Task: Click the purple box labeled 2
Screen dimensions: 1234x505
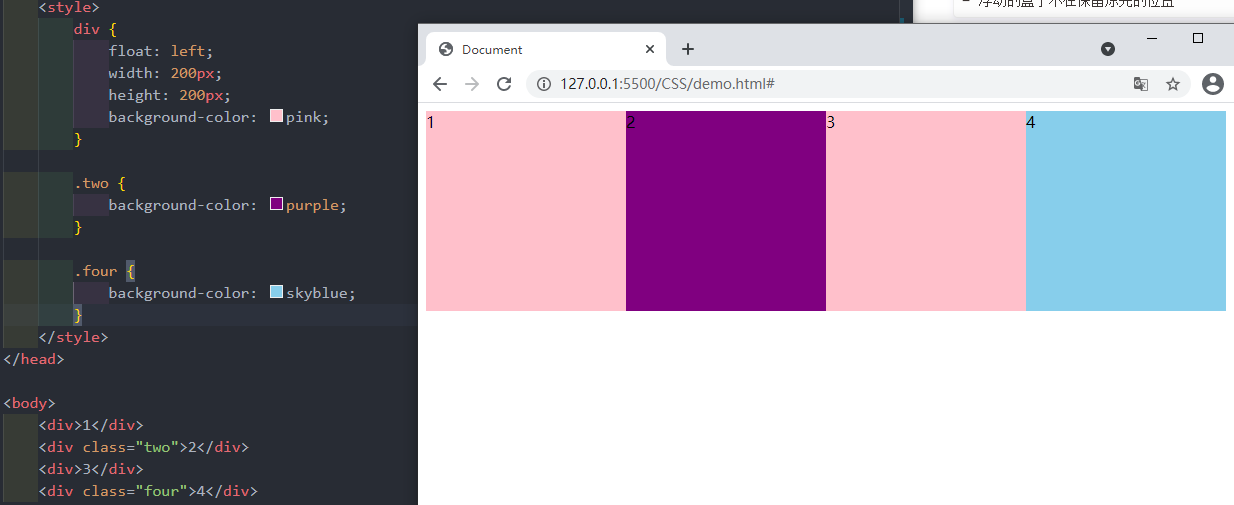Action: click(x=726, y=211)
